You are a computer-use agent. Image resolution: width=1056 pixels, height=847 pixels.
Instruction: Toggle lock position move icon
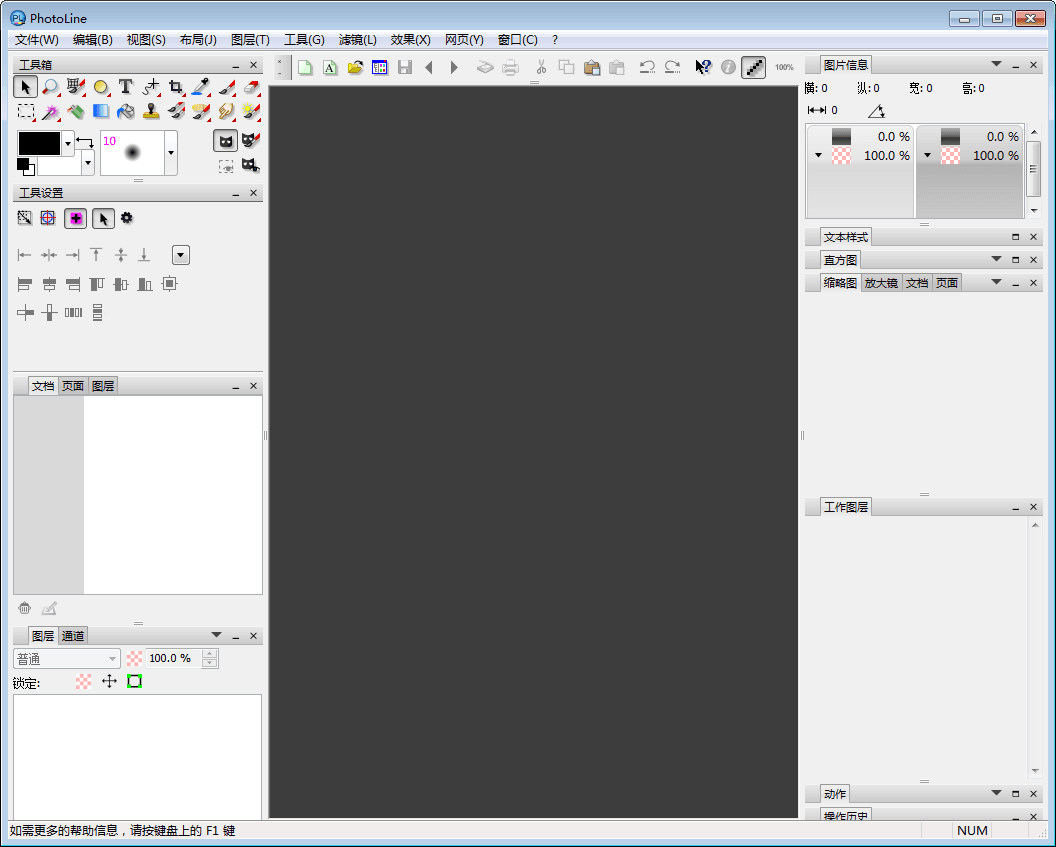110,681
